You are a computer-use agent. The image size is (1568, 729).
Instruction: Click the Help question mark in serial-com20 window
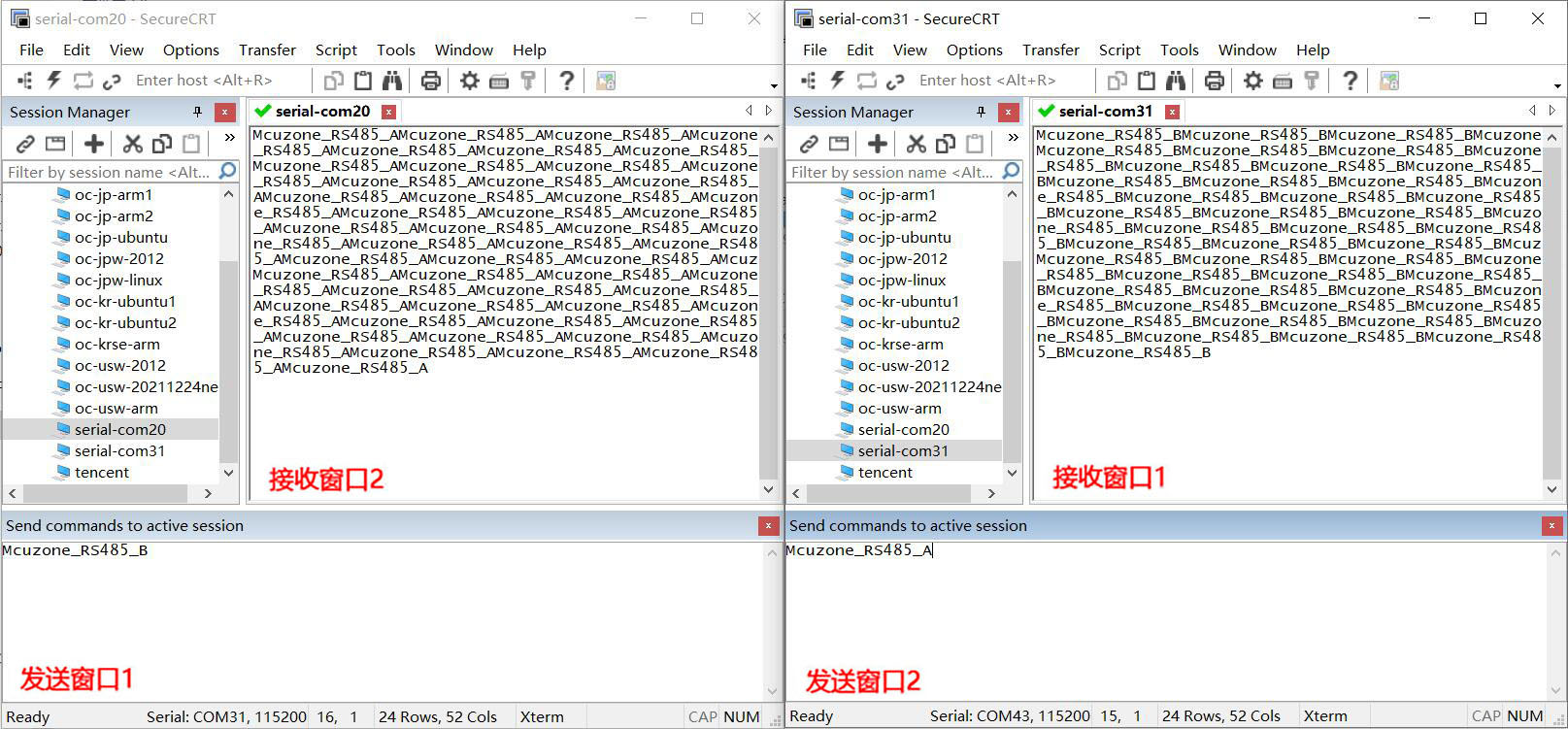567,81
